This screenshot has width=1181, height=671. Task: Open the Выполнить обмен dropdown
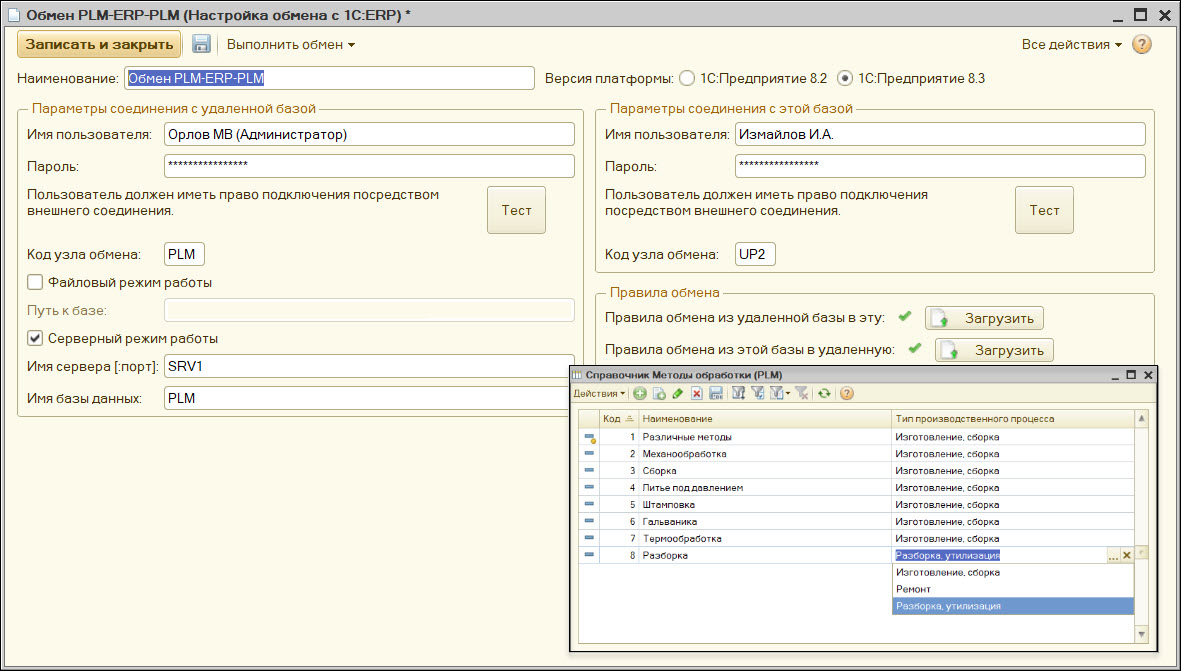coord(290,44)
